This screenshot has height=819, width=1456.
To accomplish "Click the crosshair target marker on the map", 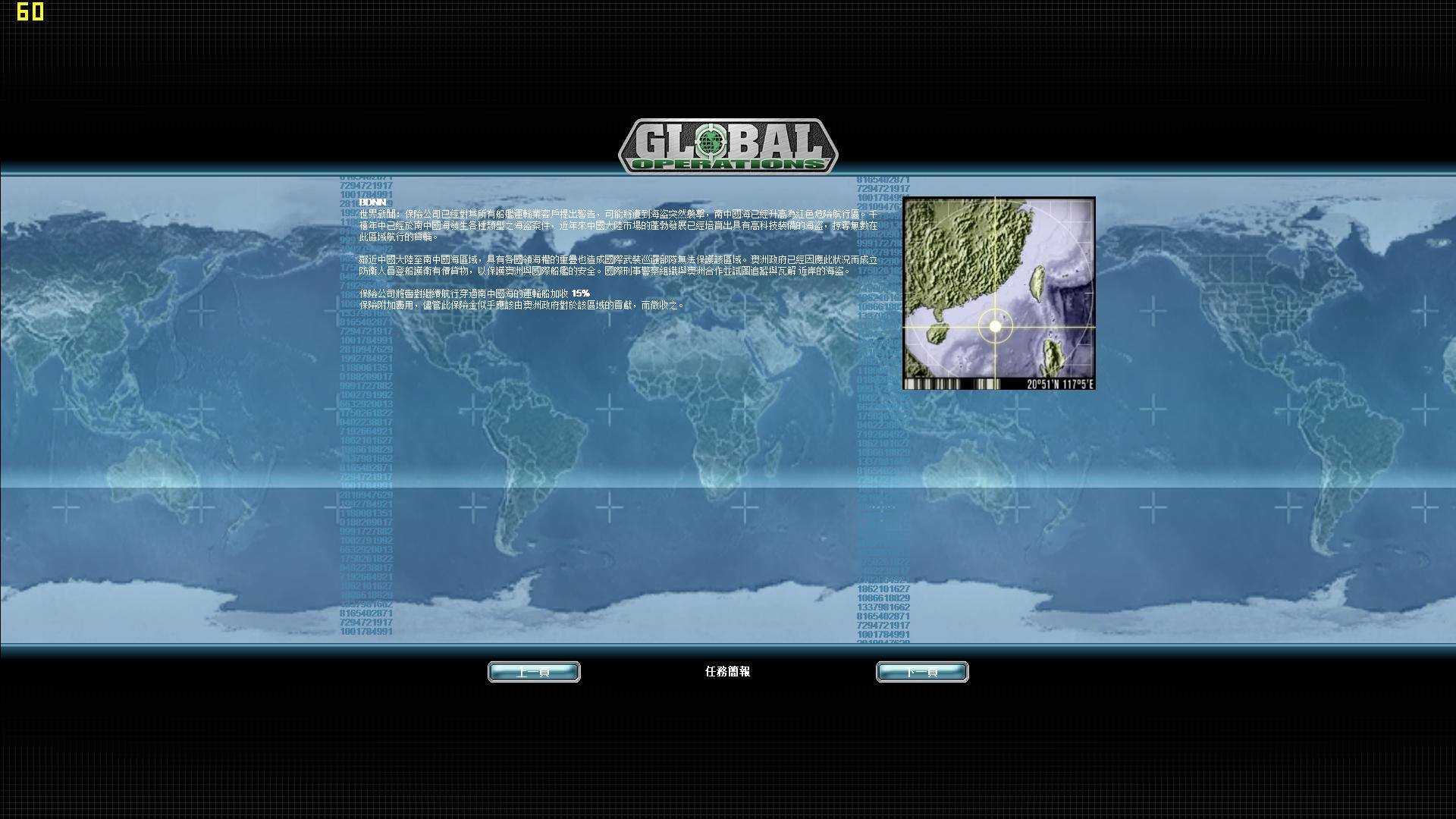I will pos(995,326).
